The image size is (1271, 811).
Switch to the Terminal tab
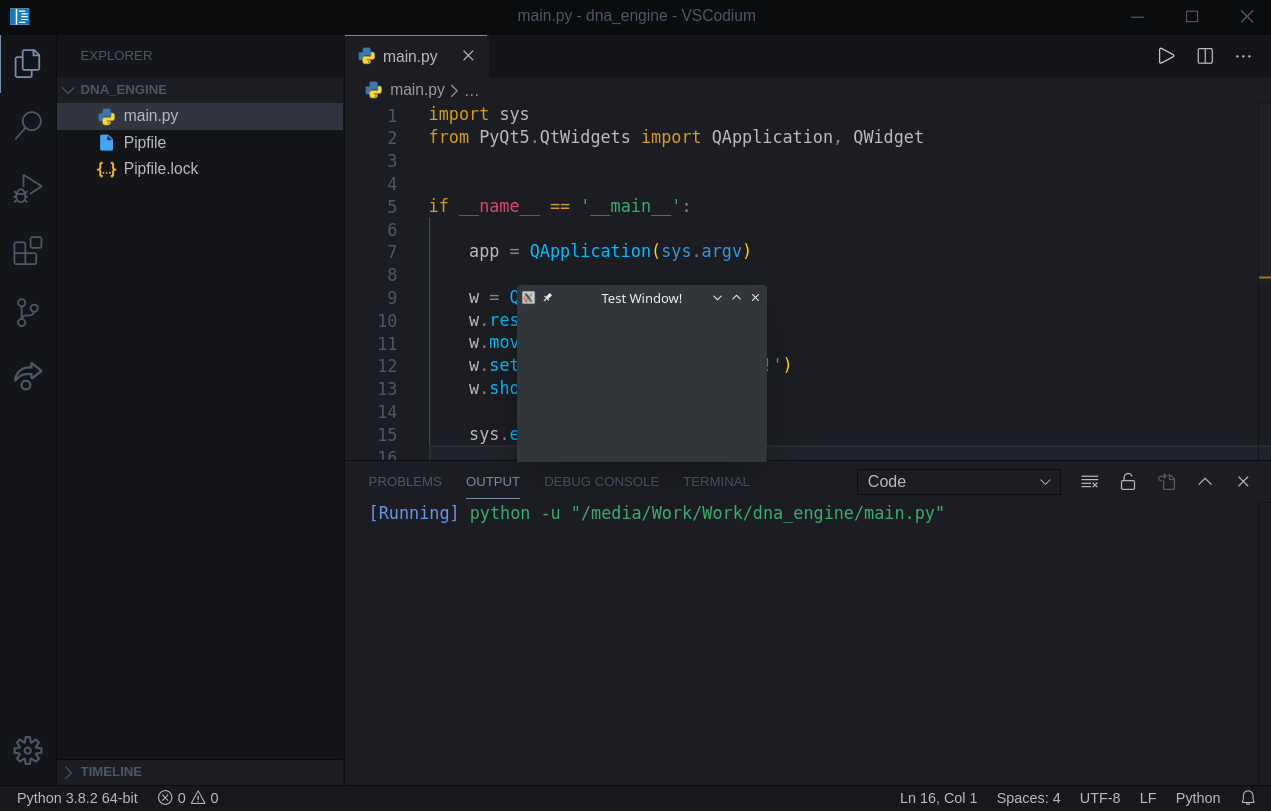[716, 482]
